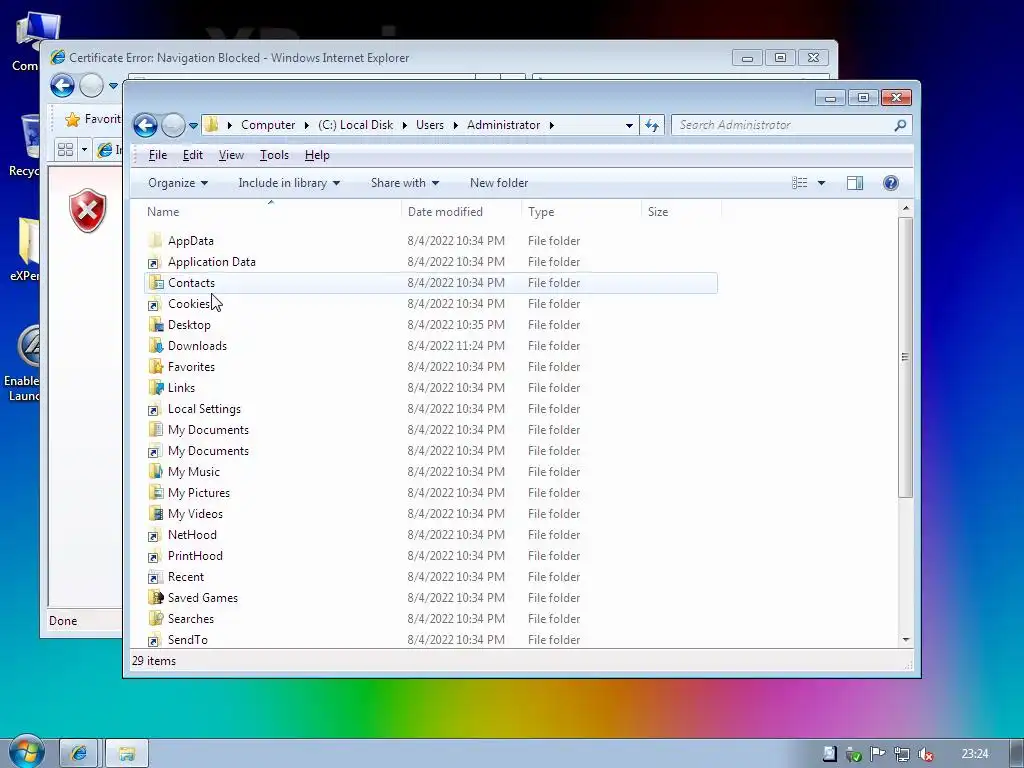
Task: Expand the arrow after Computer in the path
Action: click(x=306, y=125)
